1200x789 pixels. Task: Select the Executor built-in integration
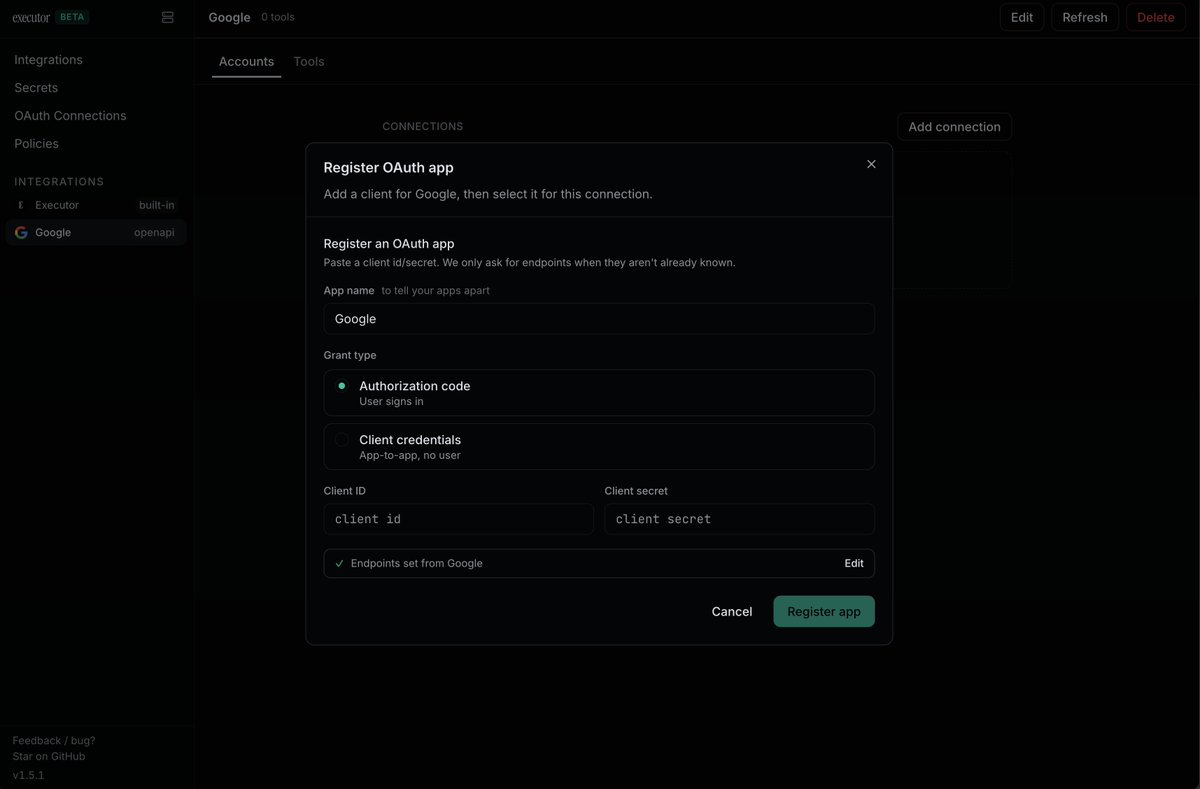(96, 205)
